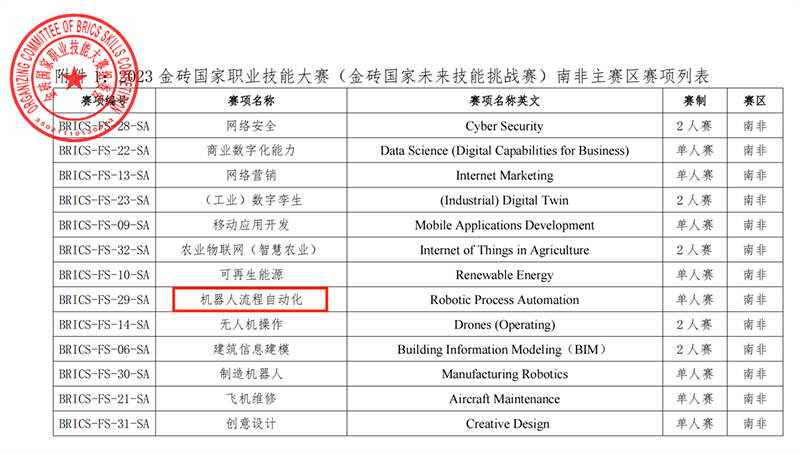Select the 赛项名称英文 column header
This screenshot has height=454, width=800.
coord(504,102)
